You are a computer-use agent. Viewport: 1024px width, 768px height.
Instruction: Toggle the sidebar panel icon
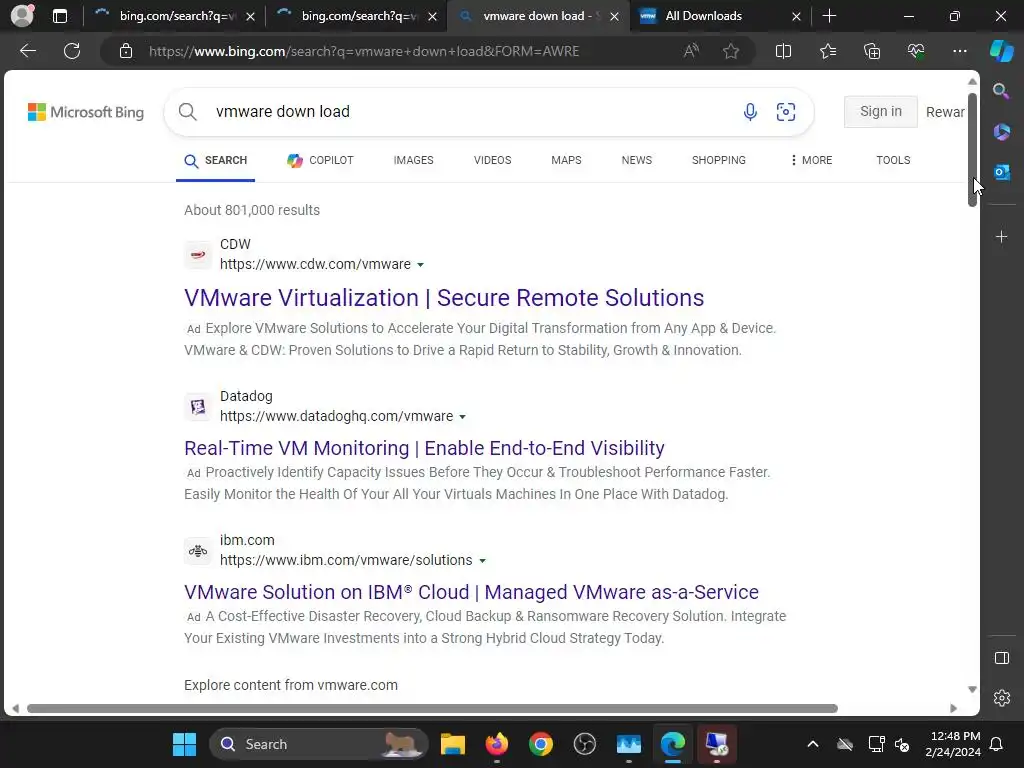pyautogui.click(x=1001, y=658)
